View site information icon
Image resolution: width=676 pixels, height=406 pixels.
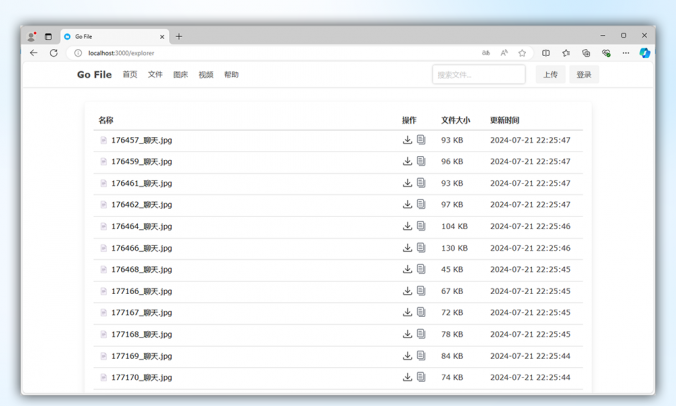pyautogui.click(x=78, y=53)
